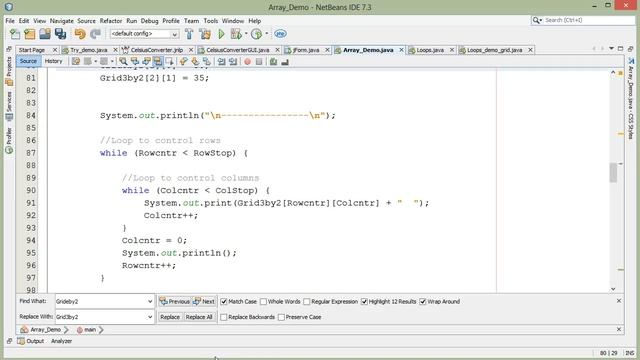The width and height of the screenshot is (640, 360).
Task: Click the Shift Line Left icon
Action: (221, 62)
